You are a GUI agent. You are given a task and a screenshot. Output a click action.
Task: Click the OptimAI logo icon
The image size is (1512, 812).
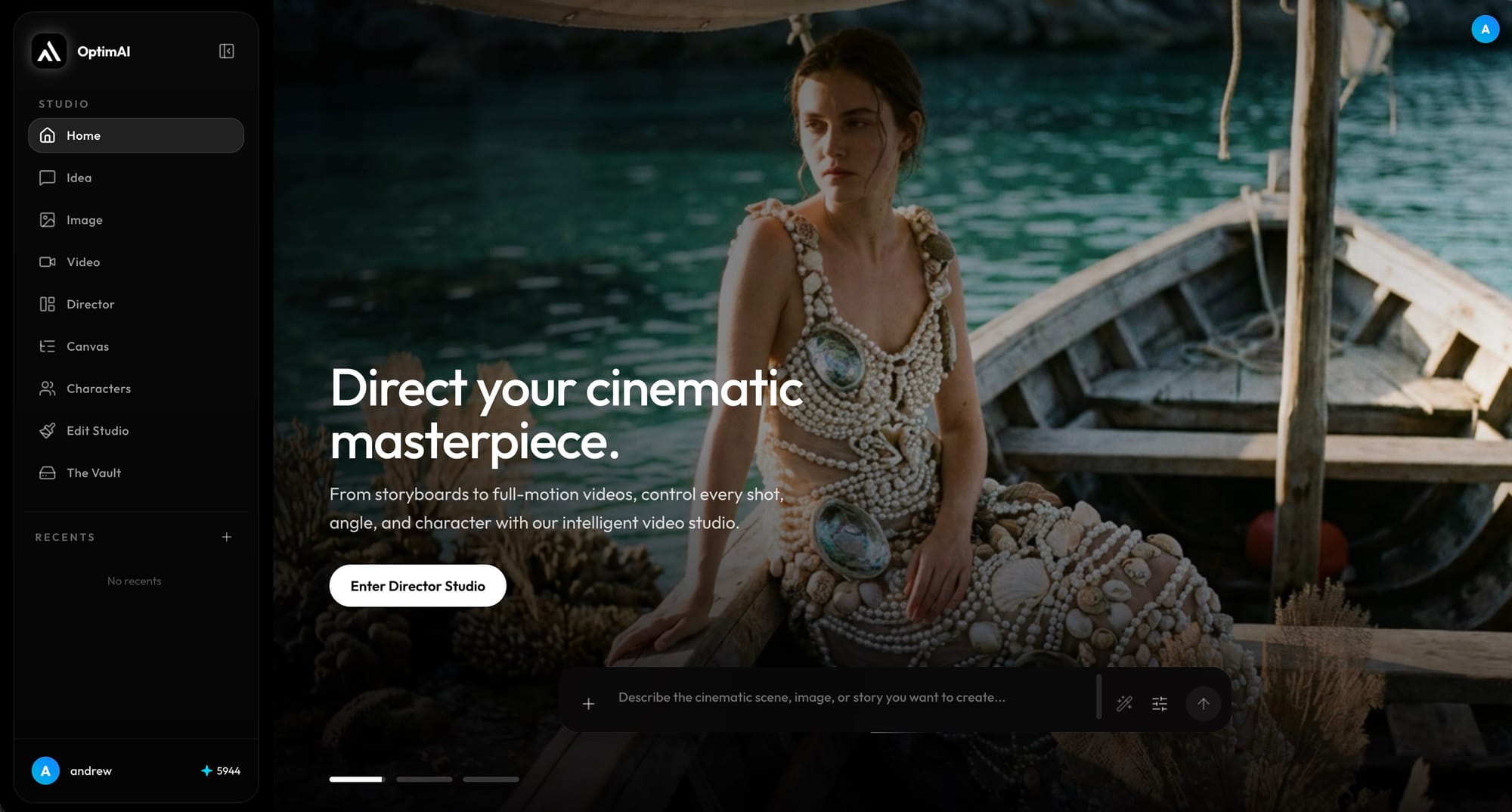(49, 51)
